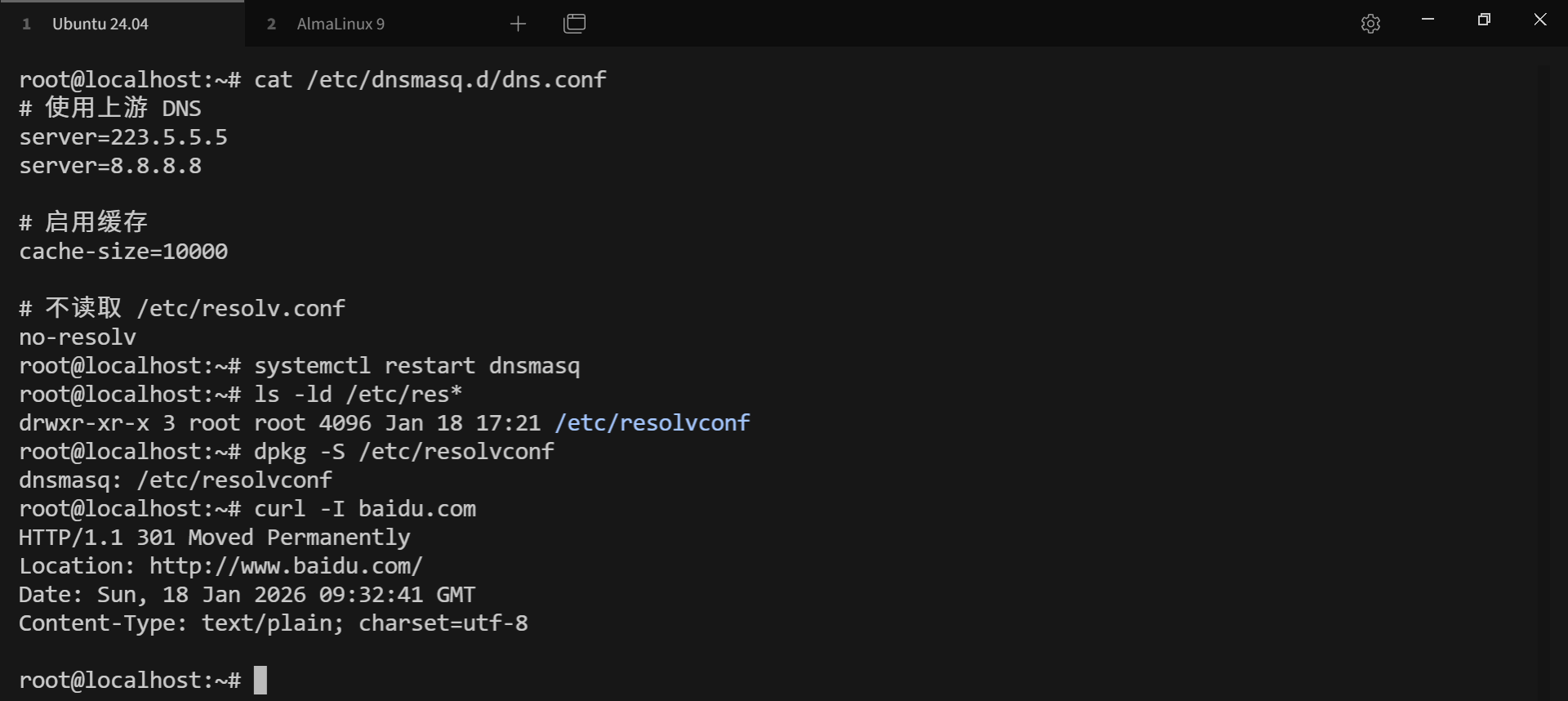Select the Ubuntu 24.04 tab
1568x701 pixels.
click(100, 24)
